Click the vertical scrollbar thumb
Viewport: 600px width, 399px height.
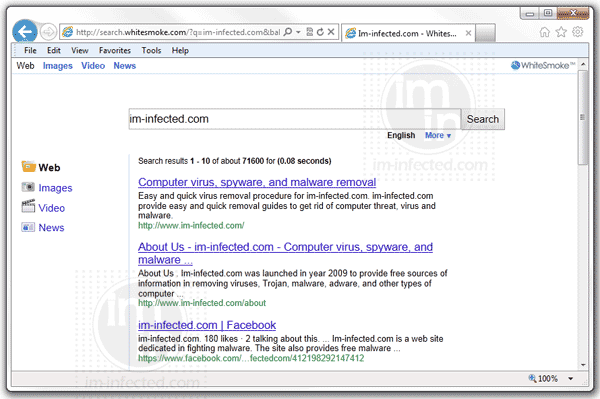click(583, 117)
